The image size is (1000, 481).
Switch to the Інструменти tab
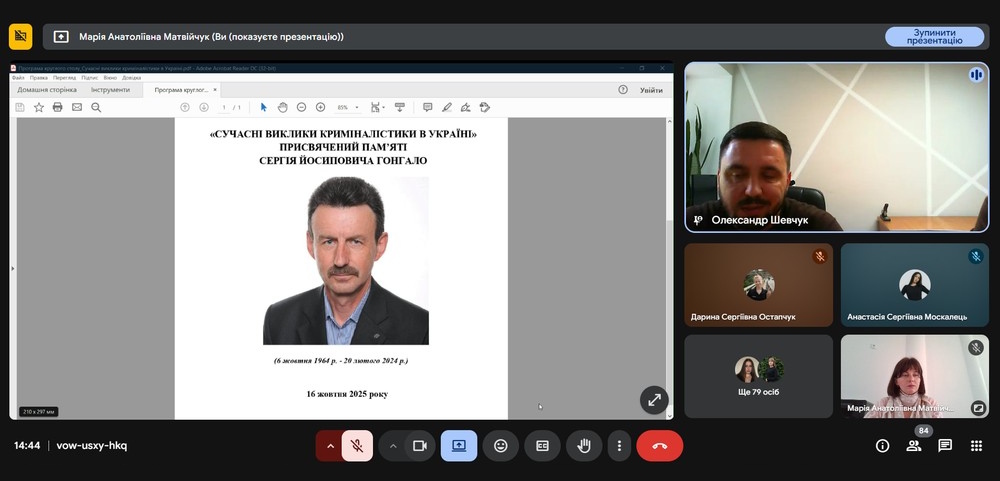pyautogui.click(x=110, y=90)
